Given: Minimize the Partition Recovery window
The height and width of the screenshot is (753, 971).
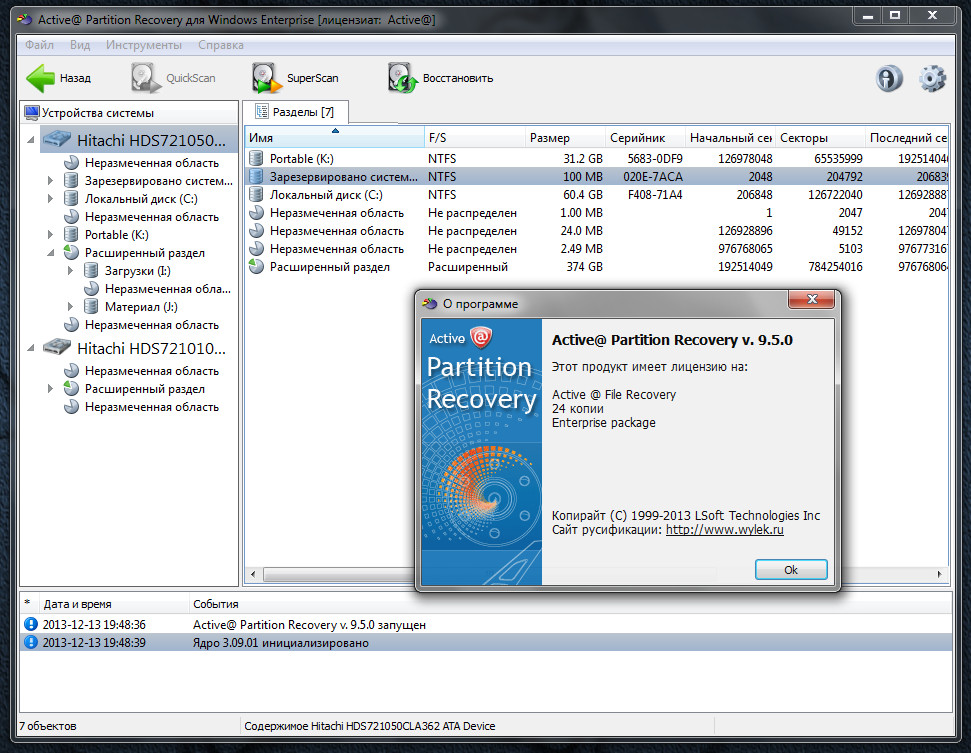Looking at the screenshot, I should coord(868,15).
